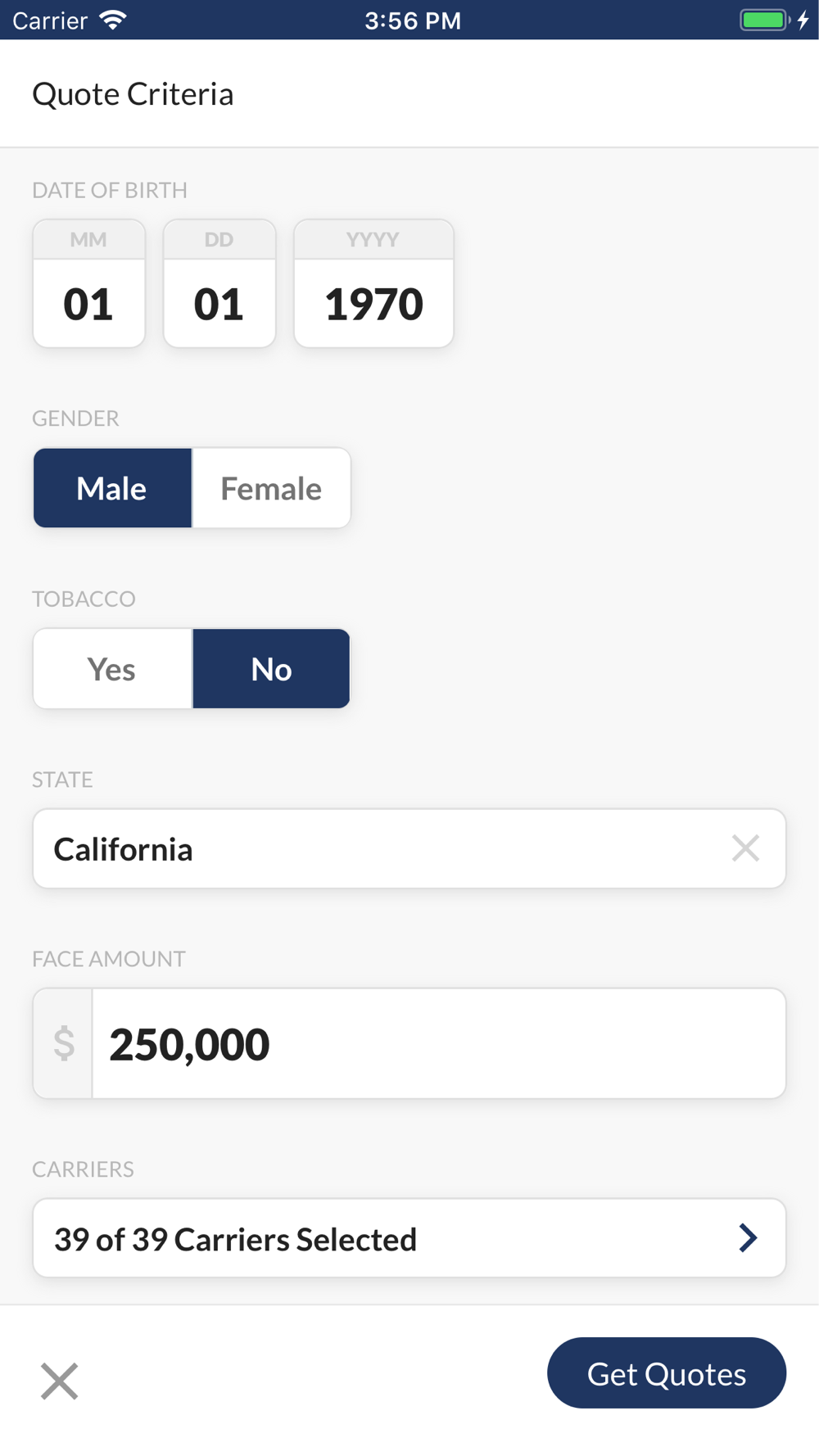
Task: Choose No for tobacco use
Action: [x=271, y=669]
